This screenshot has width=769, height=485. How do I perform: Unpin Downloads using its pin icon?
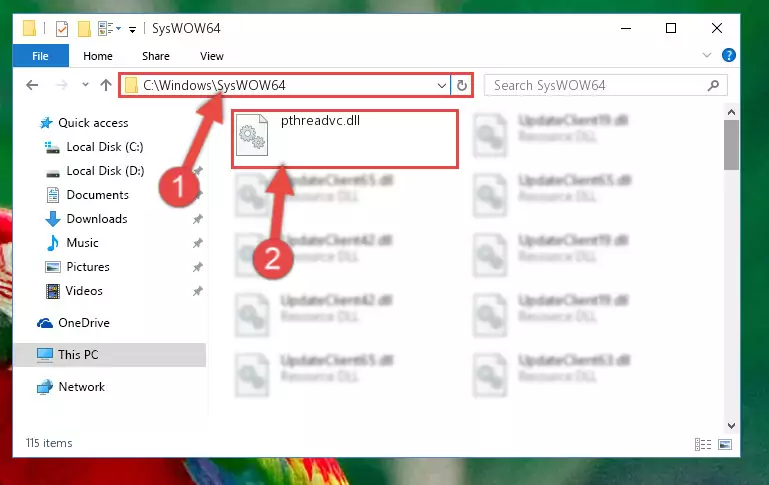(x=198, y=219)
